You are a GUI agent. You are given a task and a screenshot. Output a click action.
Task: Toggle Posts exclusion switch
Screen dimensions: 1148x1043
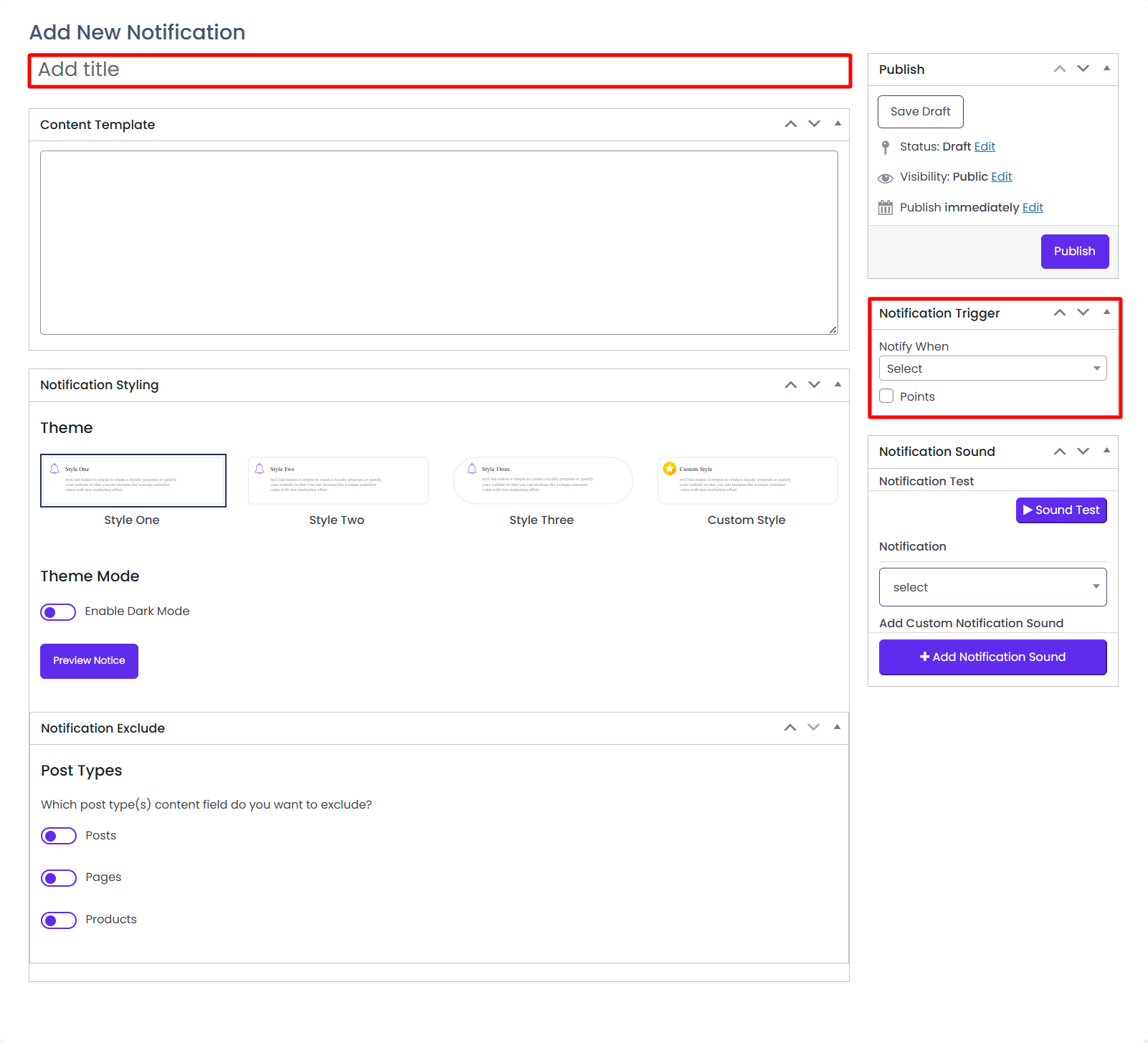(x=59, y=836)
